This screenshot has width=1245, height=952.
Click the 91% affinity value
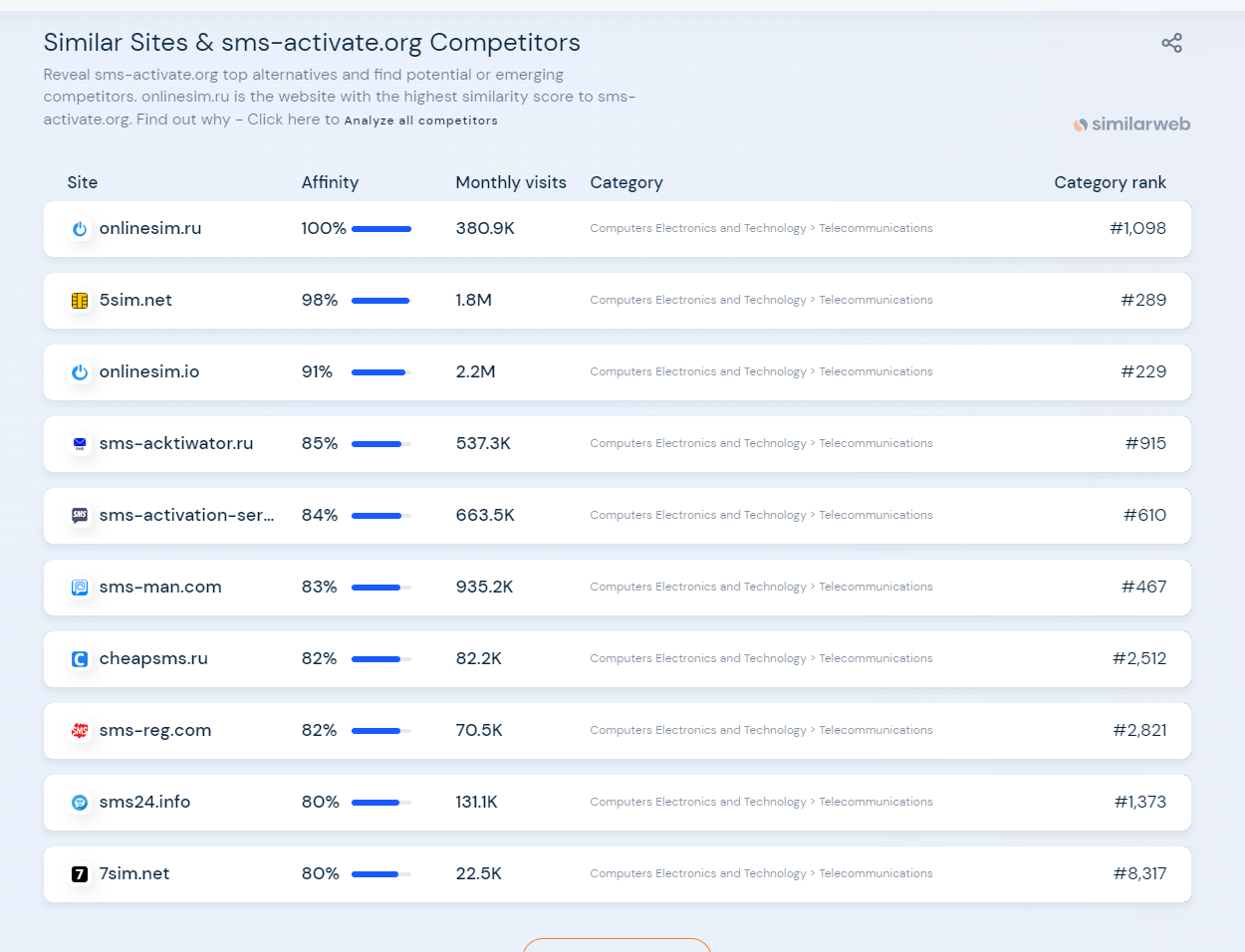(317, 371)
